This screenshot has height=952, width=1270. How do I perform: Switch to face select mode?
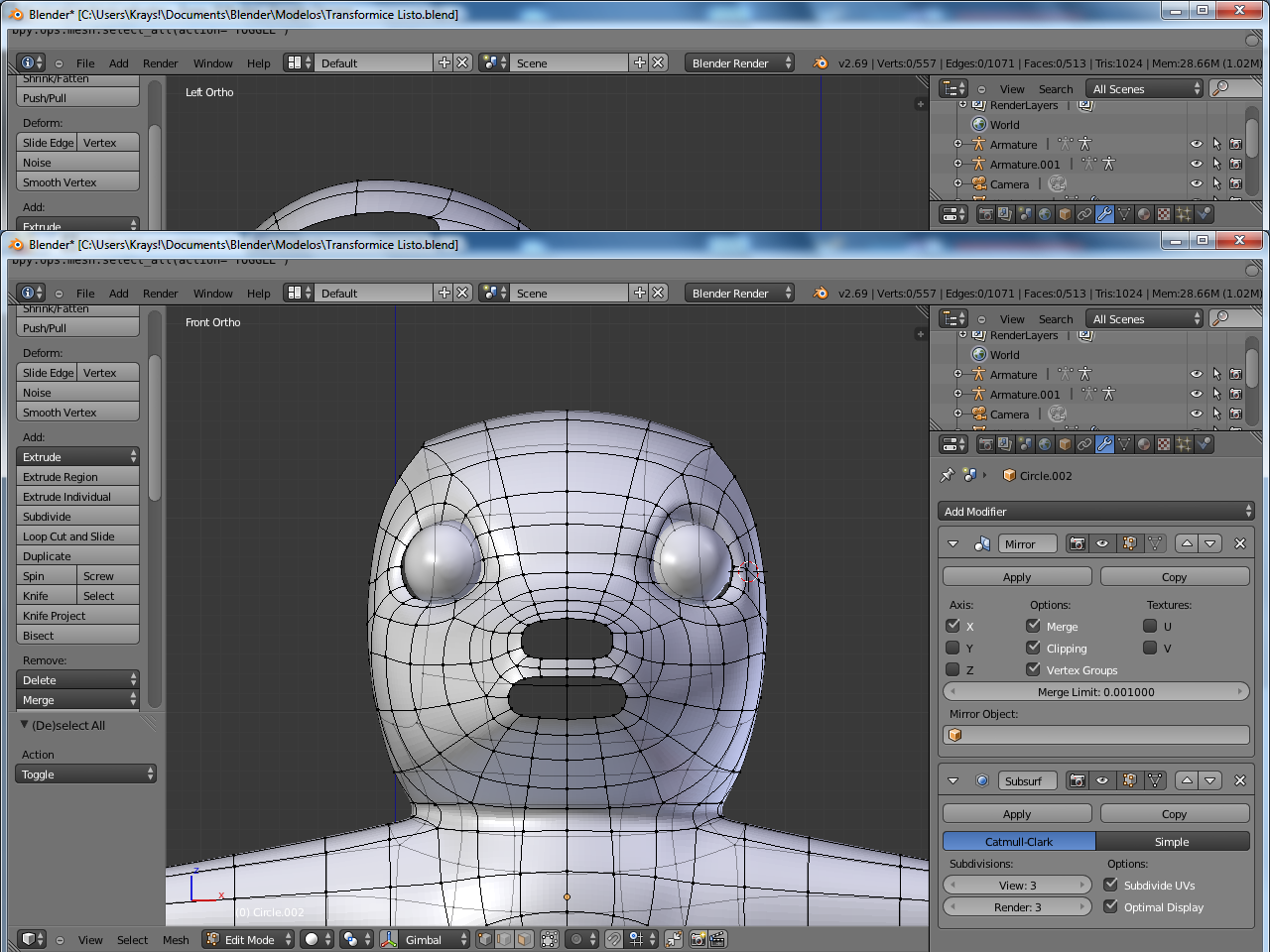[x=524, y=939]
